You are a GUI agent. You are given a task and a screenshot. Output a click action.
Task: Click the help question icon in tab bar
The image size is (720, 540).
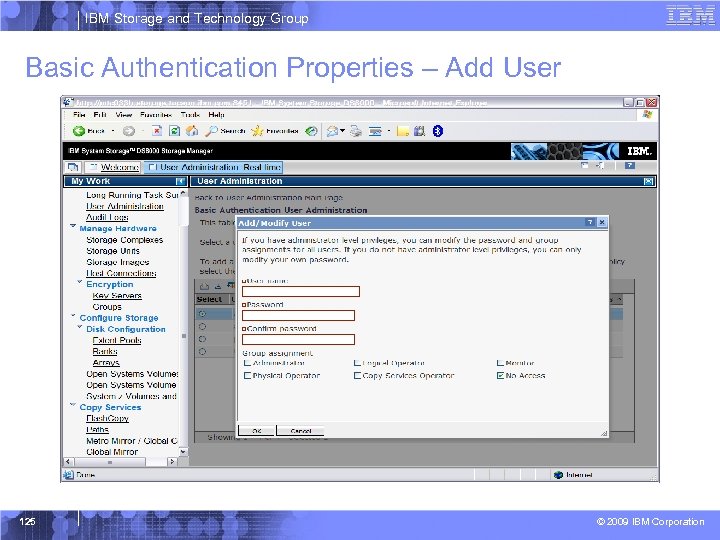pyautogui.click(x=630, y=165)
